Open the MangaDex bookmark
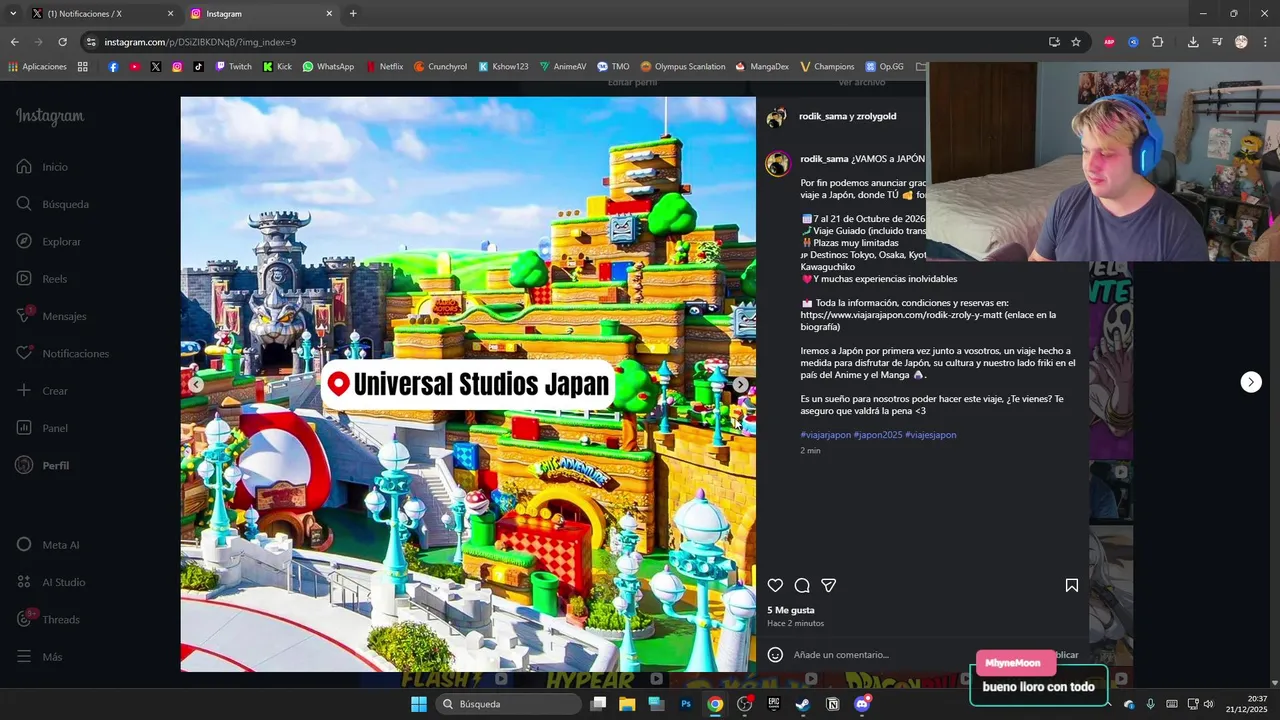 click(x=761, y=67)
